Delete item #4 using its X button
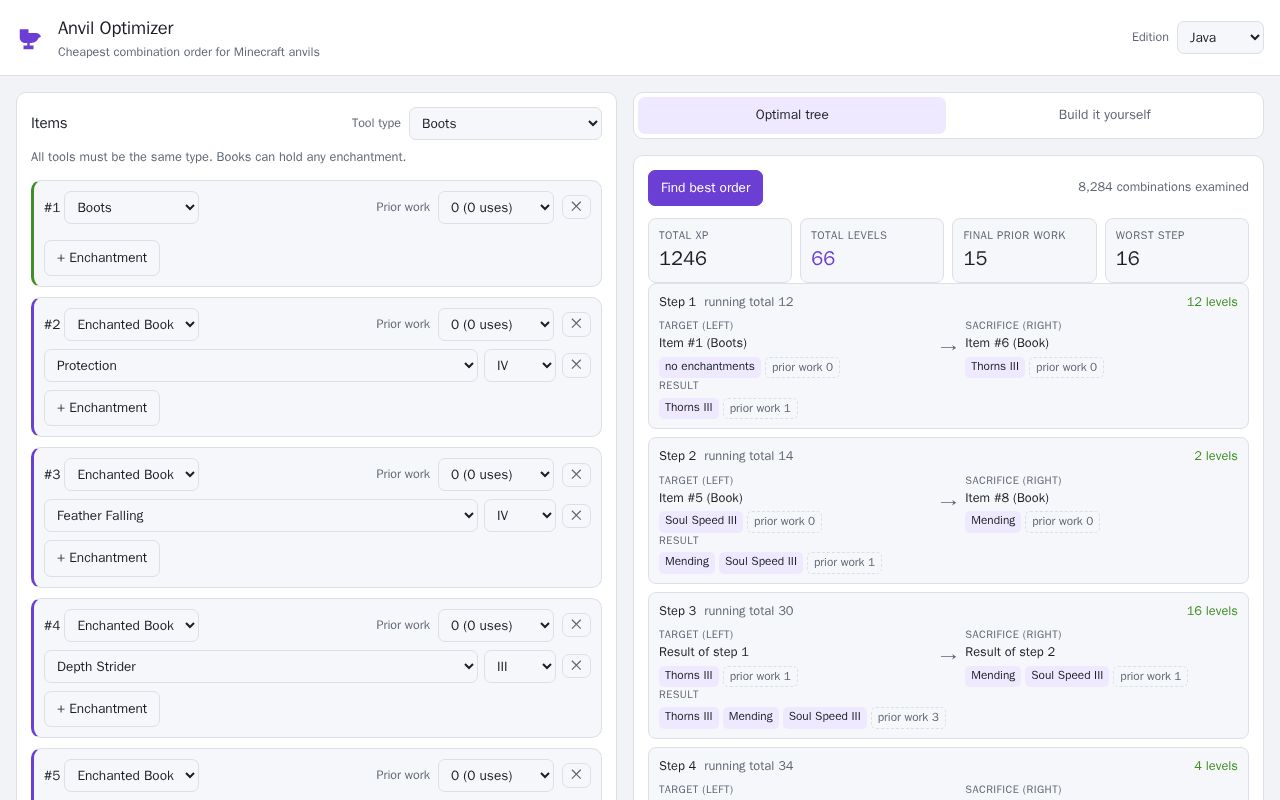 pyautogui.click(x=576, y=625)
